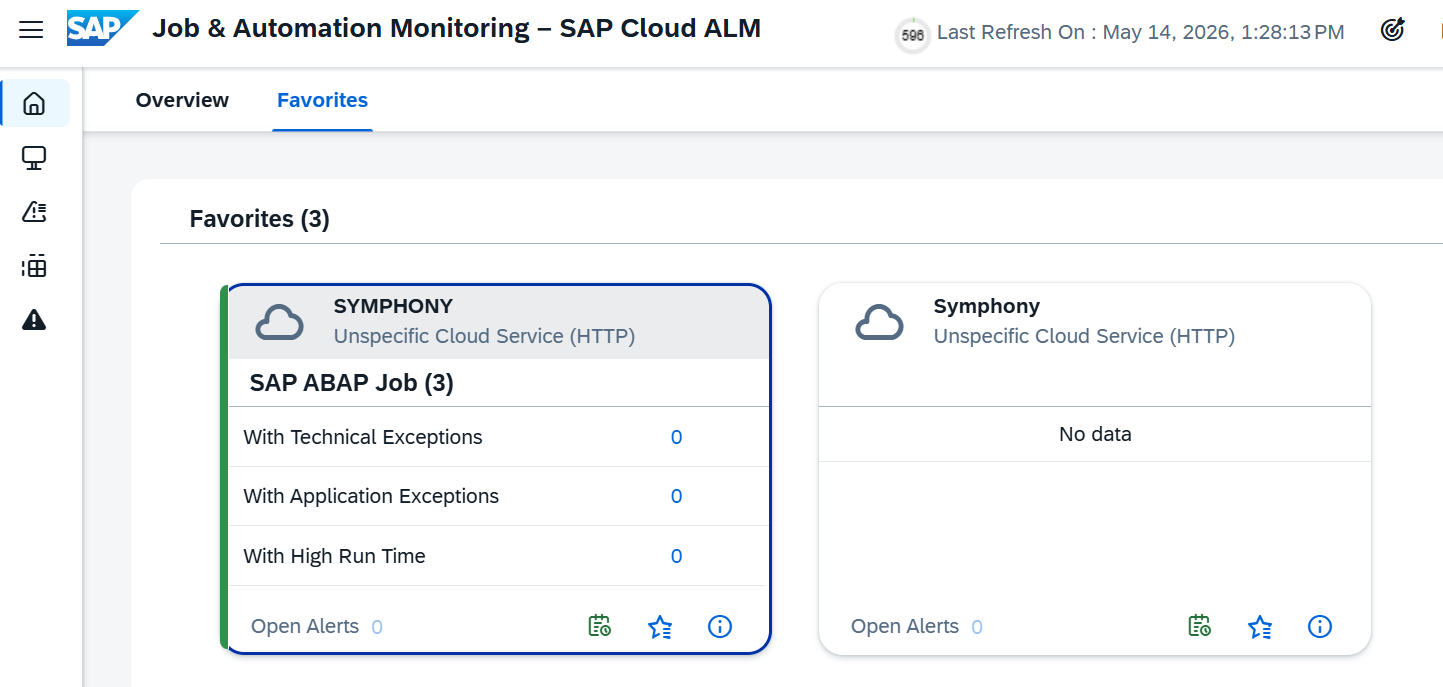Switch to the Overview tab

tap(182, 100)
